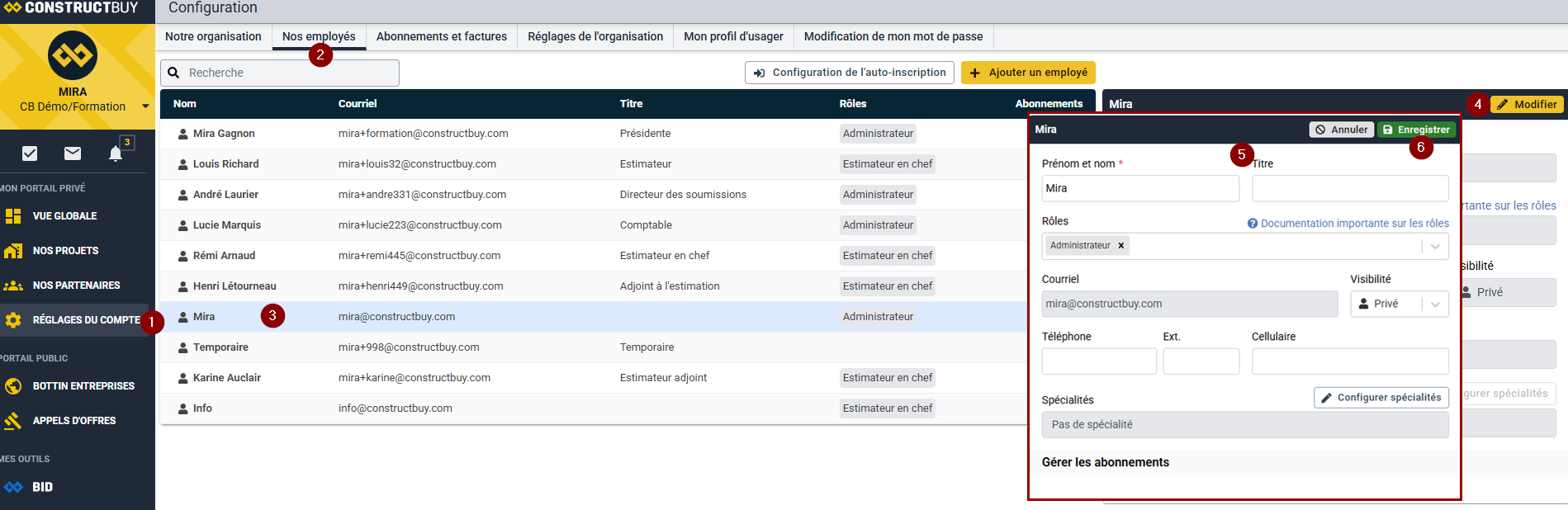Open the tasks checkmark icon in sidebar
Screen dimensions: 1568x510
(30, 153)
